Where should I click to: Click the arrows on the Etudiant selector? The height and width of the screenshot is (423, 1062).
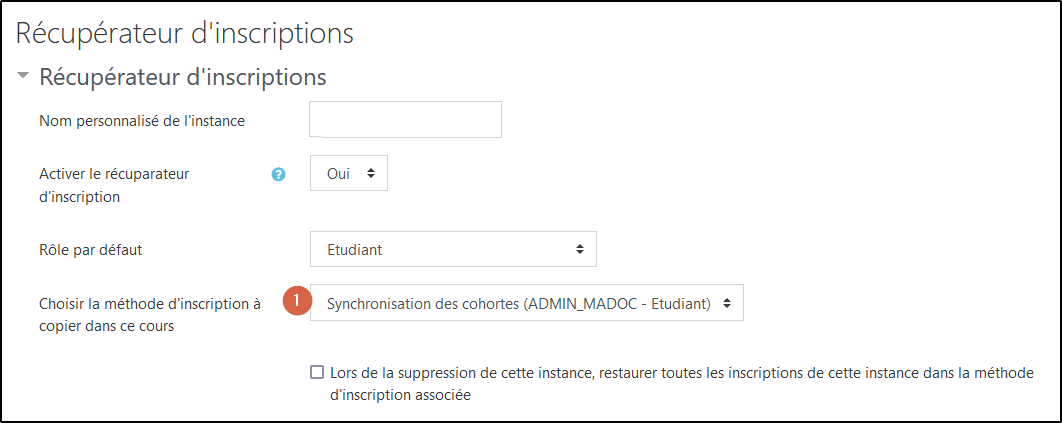pos(579,249)
